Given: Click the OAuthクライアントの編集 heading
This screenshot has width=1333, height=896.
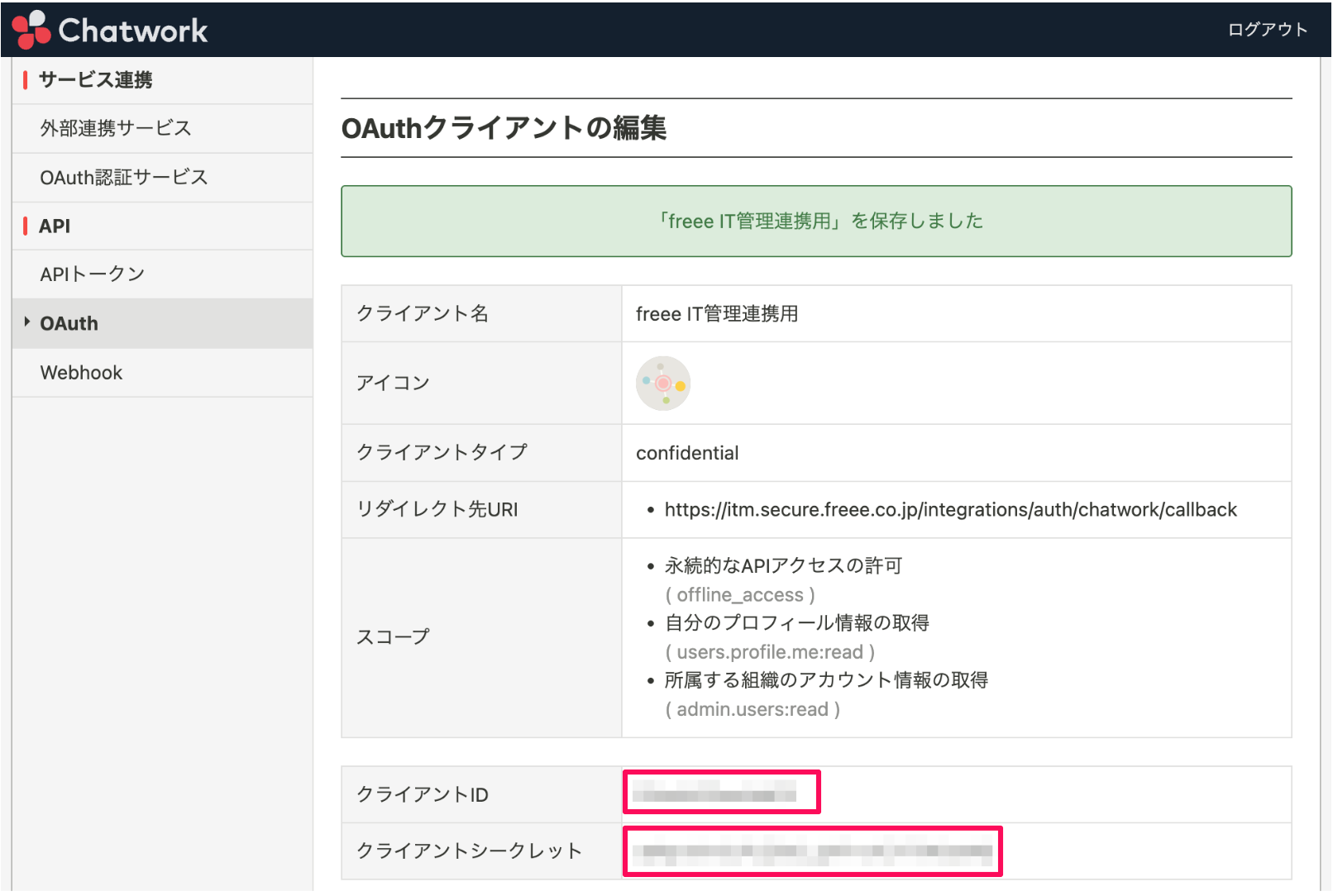Looking at the screenshot, I should click(x=504, y=128).
